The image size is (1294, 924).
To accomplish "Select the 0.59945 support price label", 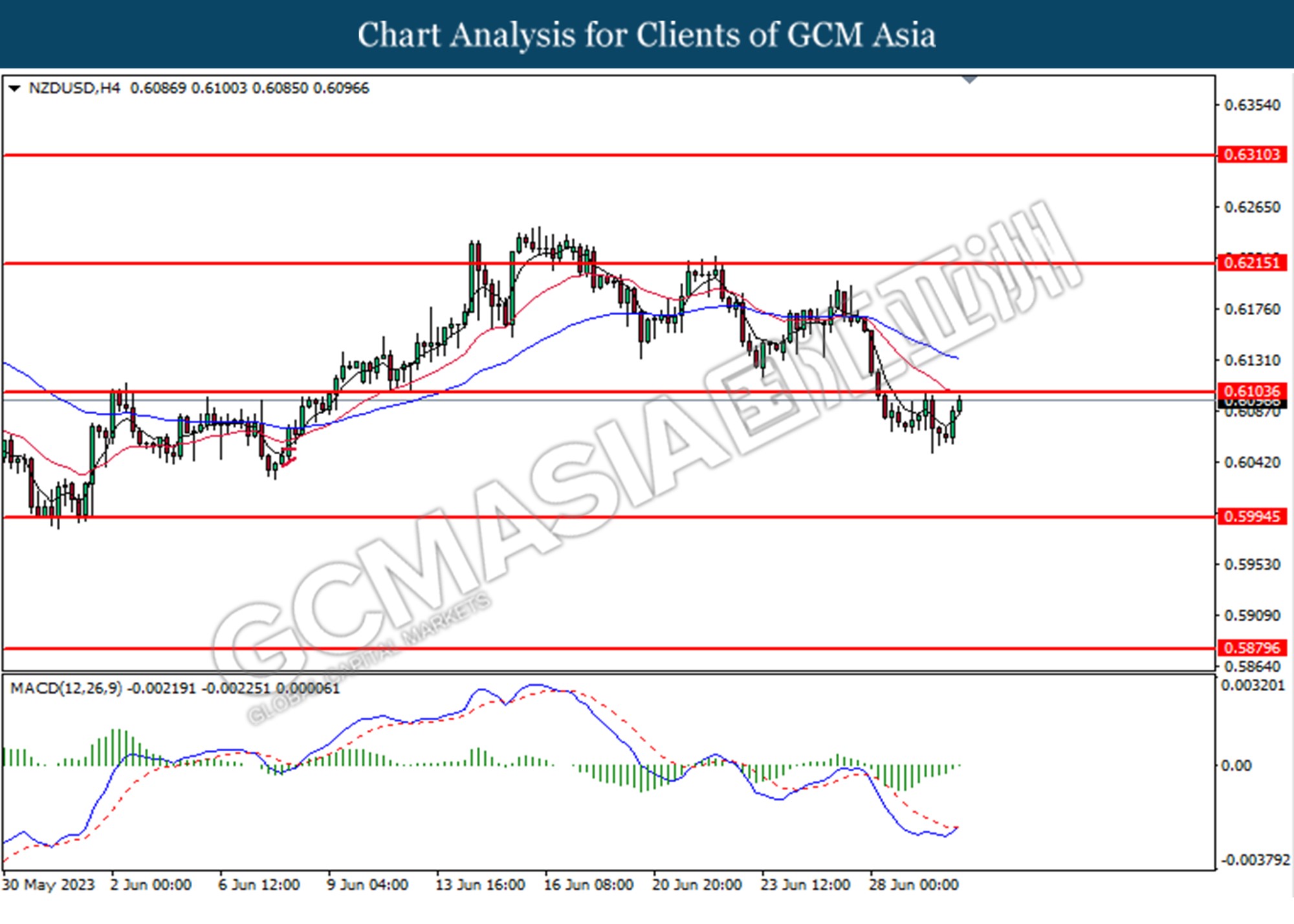I will [x=1252, y=516].
